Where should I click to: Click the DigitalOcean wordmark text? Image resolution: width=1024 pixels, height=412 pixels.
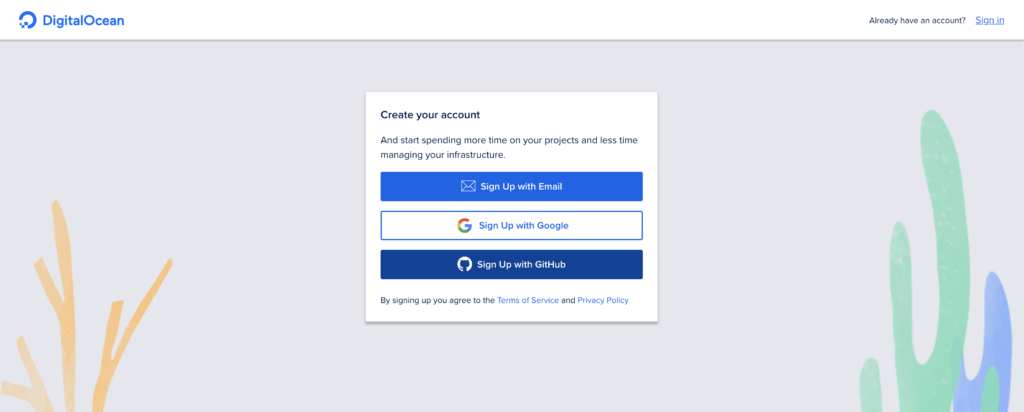83,20
